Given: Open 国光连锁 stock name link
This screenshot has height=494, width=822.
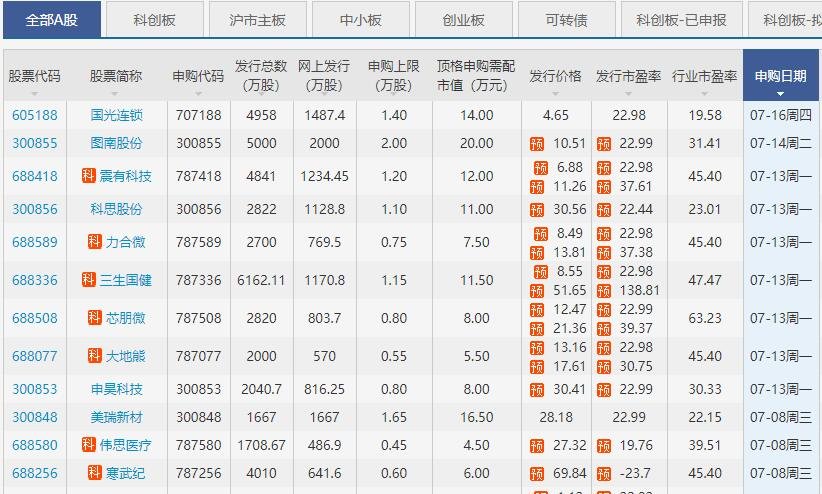Looking at the screenshot, I should click(116, 115).
